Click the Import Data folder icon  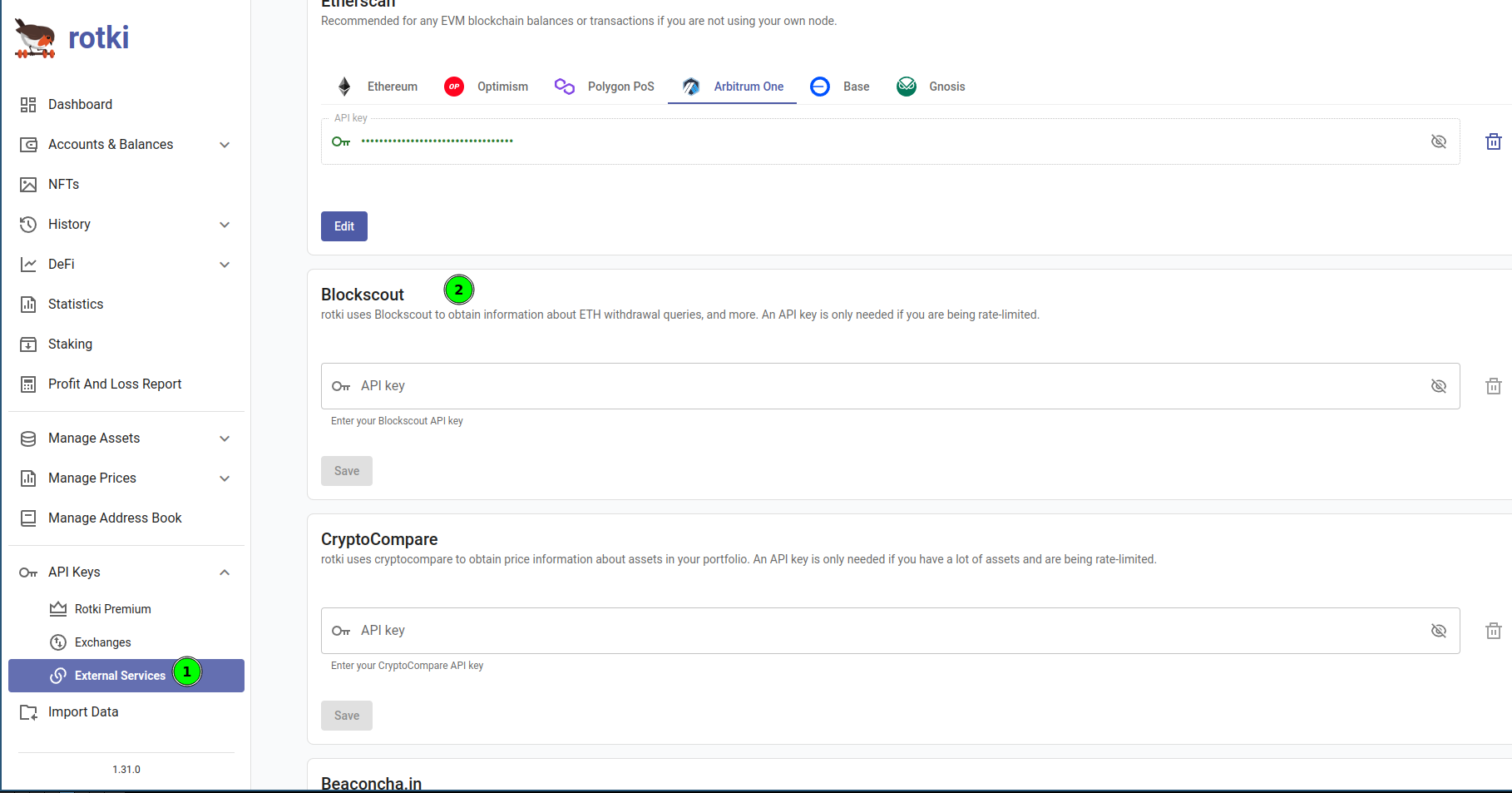[x=28, y=712]
